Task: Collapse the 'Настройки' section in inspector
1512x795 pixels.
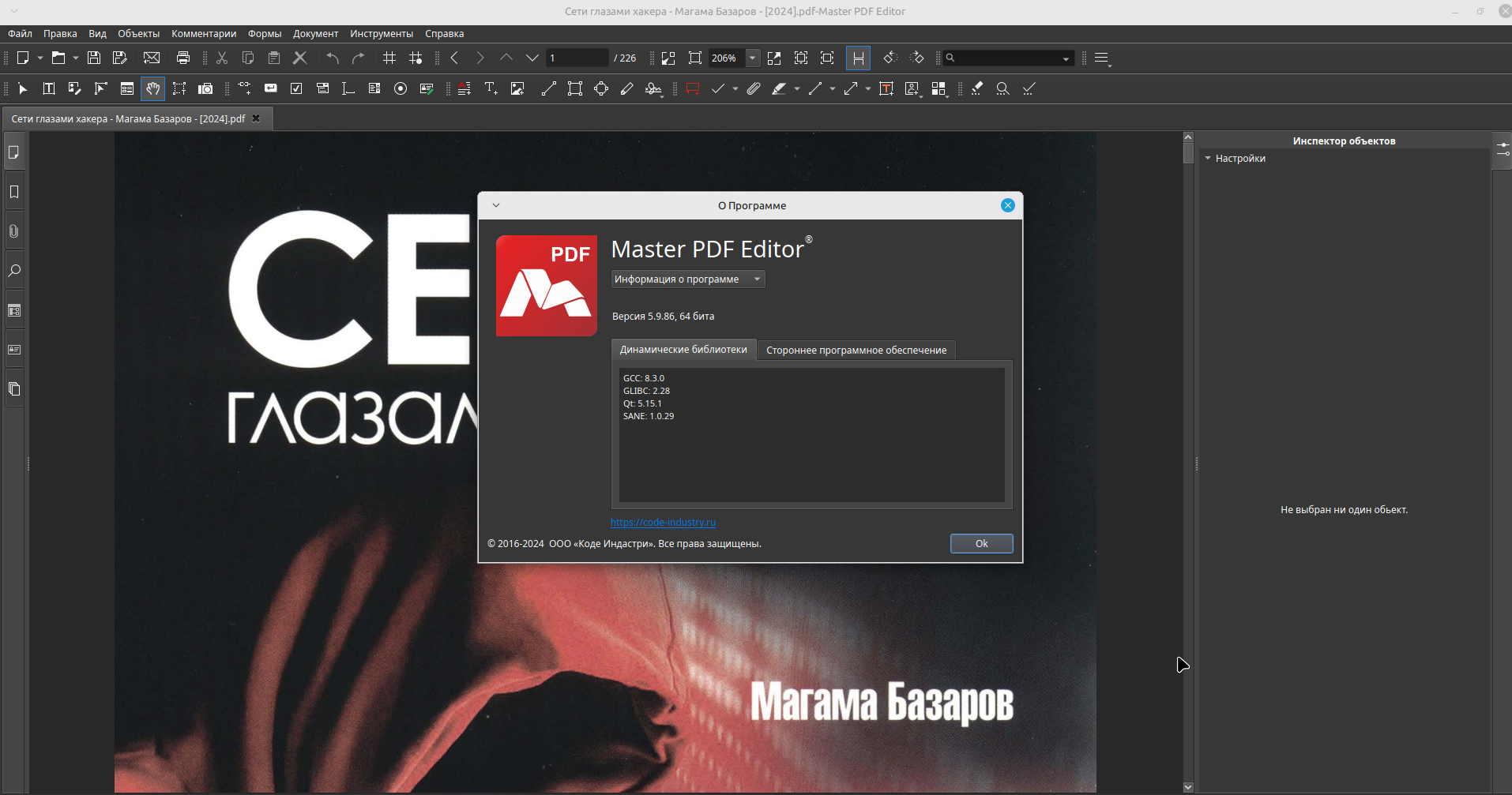Action: 1208,159
